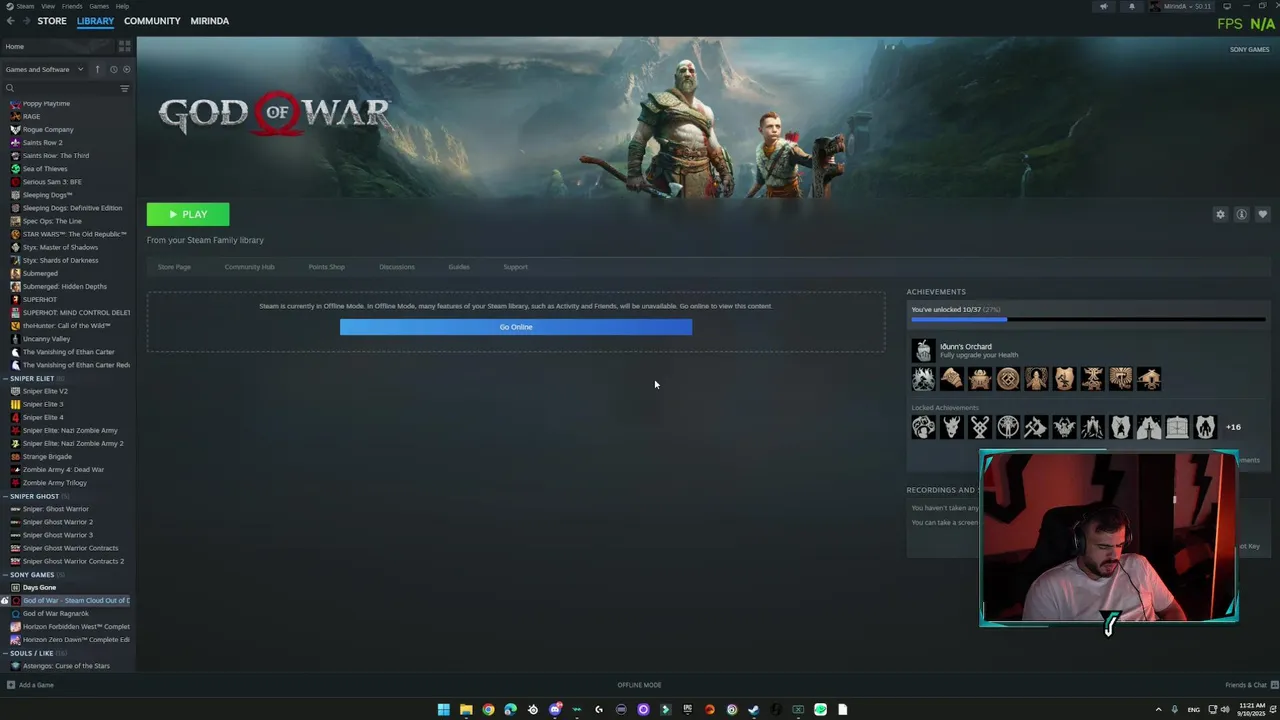Open the Discussions link
Image resolution: width=1280 pixels, height=720 pixels.
pyautogui.click(x=397, y=267)
